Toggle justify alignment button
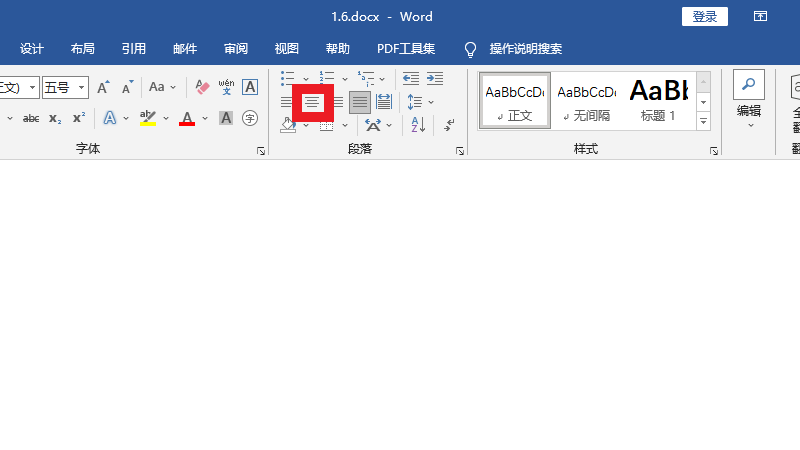The height and width of the screenshot is (450, 800). (360, 102)
